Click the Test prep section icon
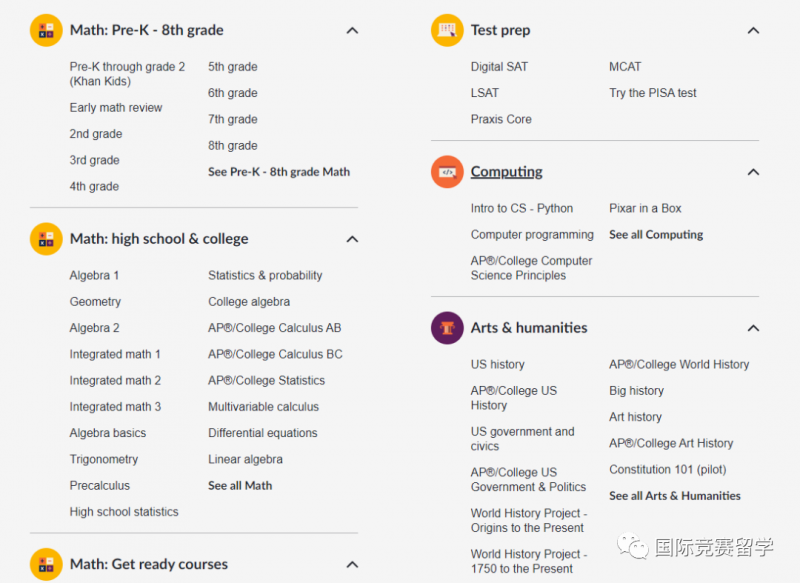Image resolution: width=800 pixels, height=583 pixels. click(447, 30)
